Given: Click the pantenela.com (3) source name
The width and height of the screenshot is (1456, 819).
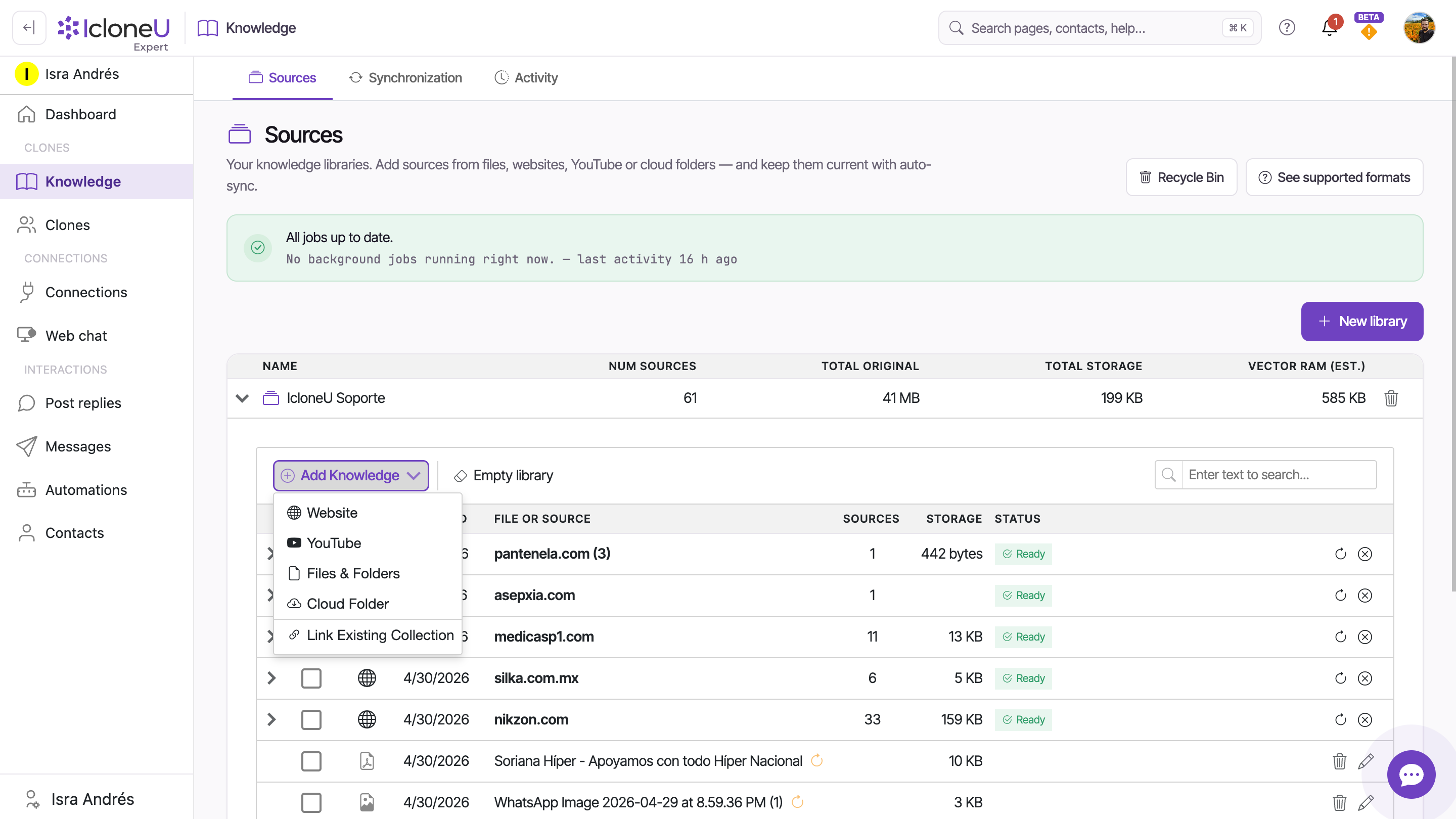Looking at the screenshot, I should tap(552, 554).
